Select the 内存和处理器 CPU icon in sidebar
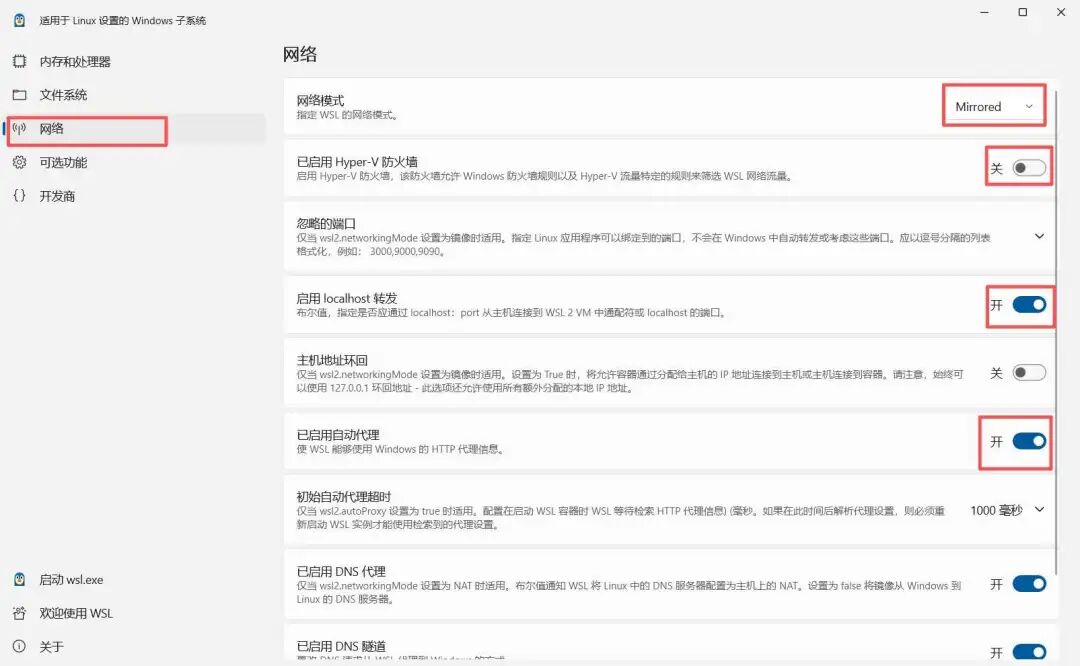 tap(19, 59)
